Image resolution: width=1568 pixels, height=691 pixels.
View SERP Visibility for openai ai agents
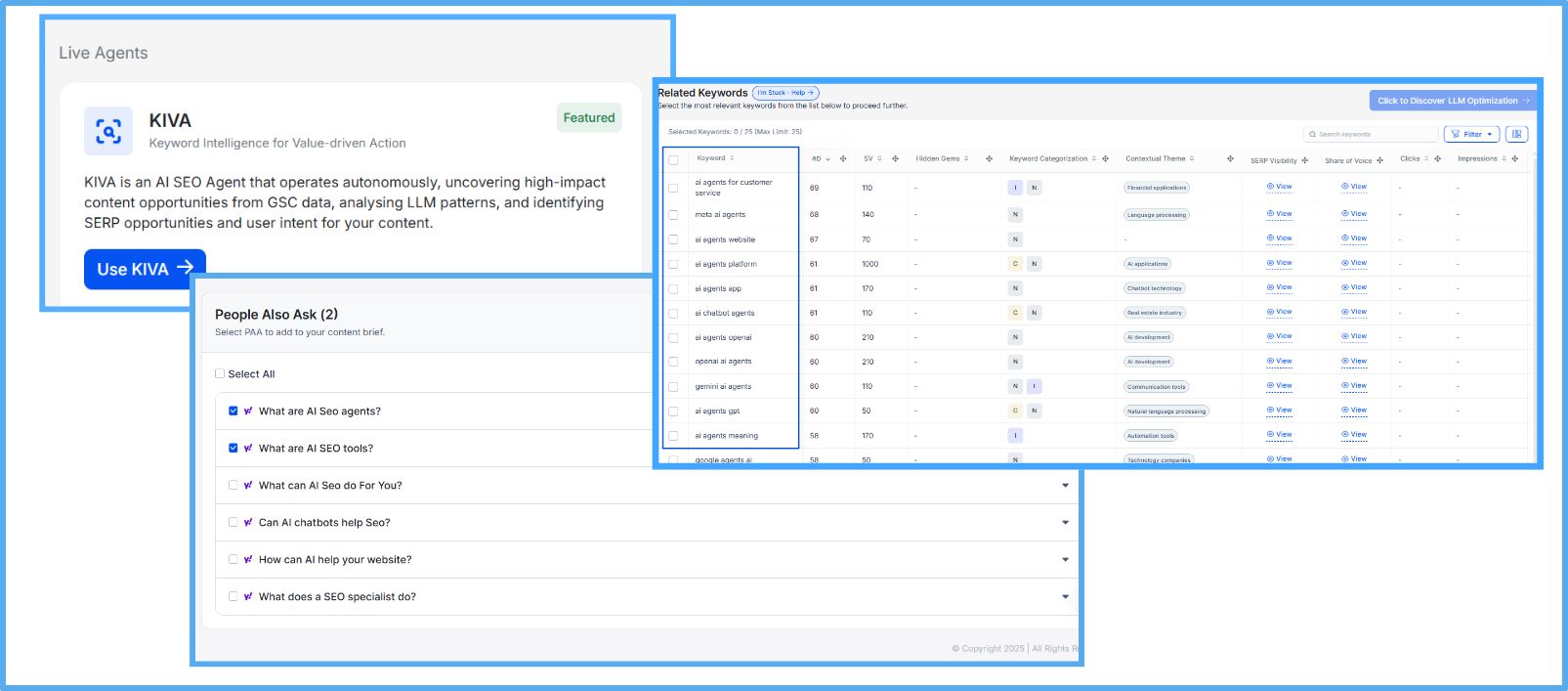[1280, 362]
